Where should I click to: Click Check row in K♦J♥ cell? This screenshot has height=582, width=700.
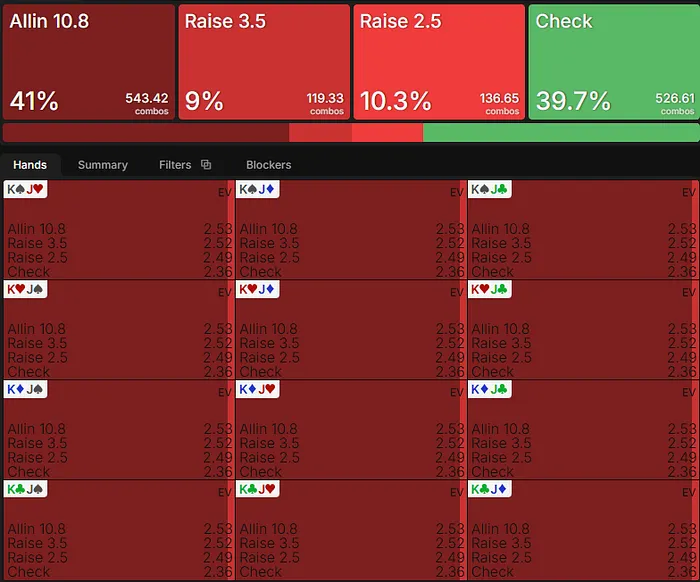pyautogui.click(x=352, y=472)
